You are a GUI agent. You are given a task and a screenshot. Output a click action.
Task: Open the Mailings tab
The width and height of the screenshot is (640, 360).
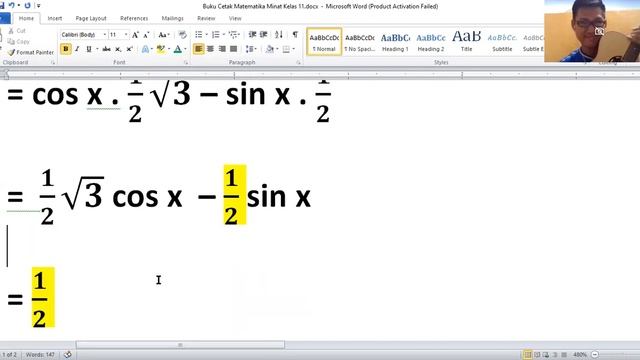tap(172, 18)
